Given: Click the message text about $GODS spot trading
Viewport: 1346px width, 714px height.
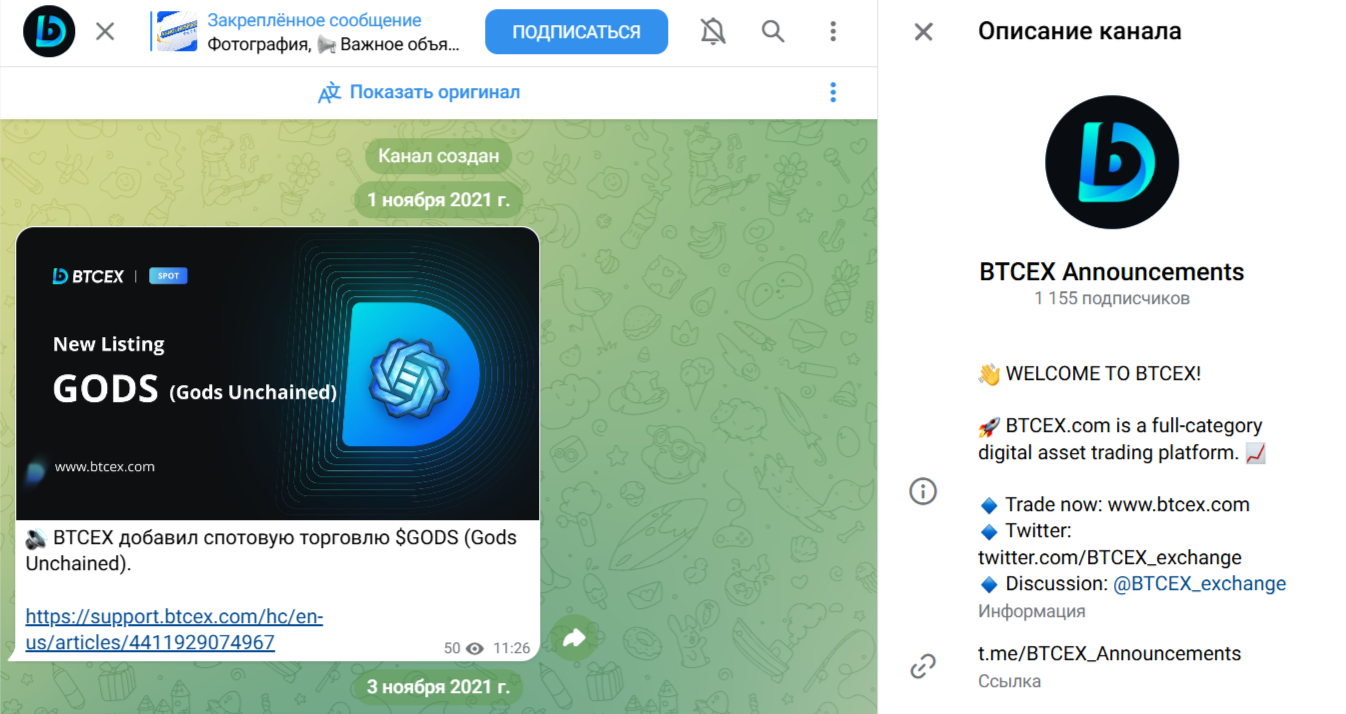Looking at the screenshot, I should click(271, 550).
